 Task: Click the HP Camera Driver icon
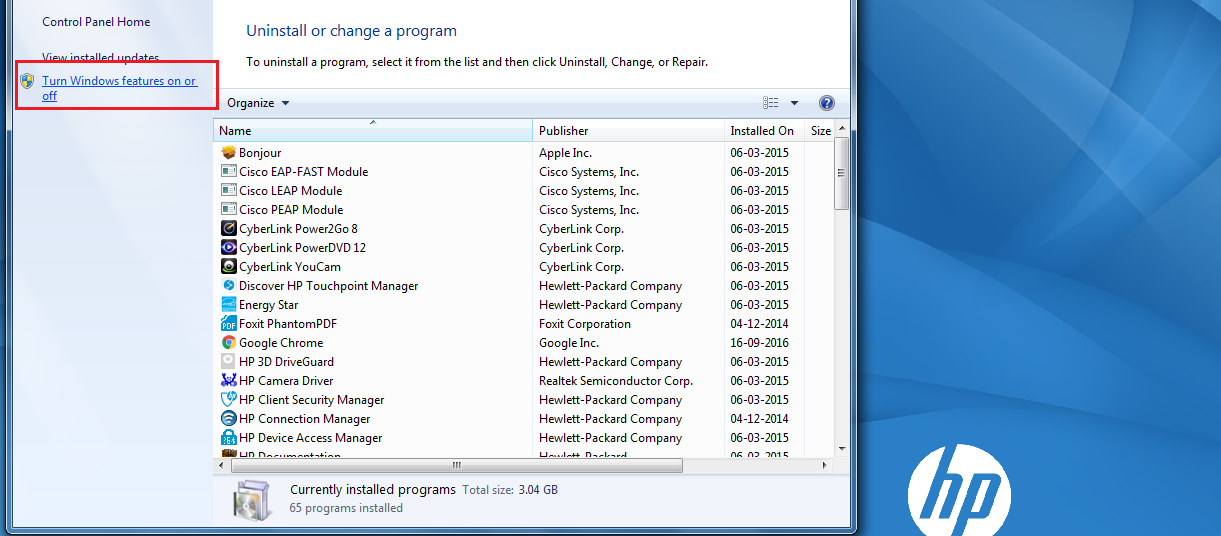pos(229,381)
